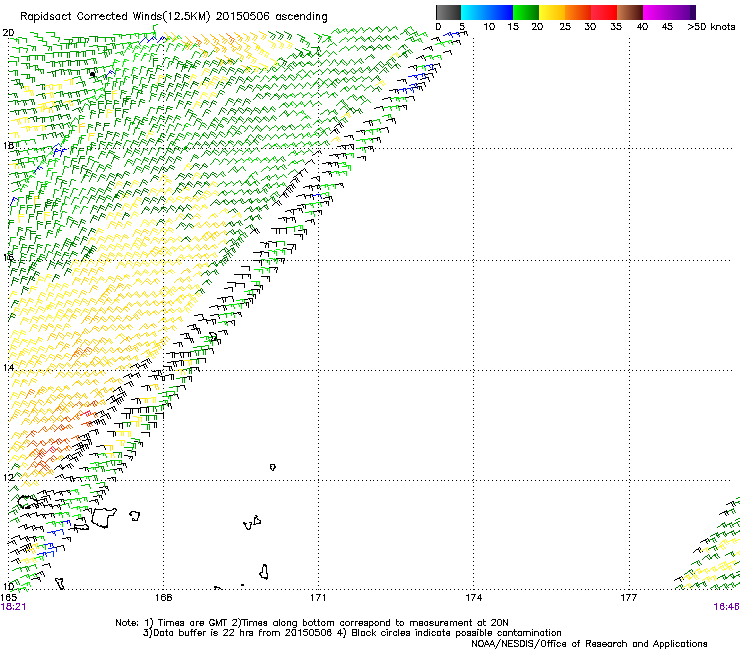Click the black contamination dot near 20N
Image resolution: width=740 pixels, height=650 pixels.
point(92,74)
